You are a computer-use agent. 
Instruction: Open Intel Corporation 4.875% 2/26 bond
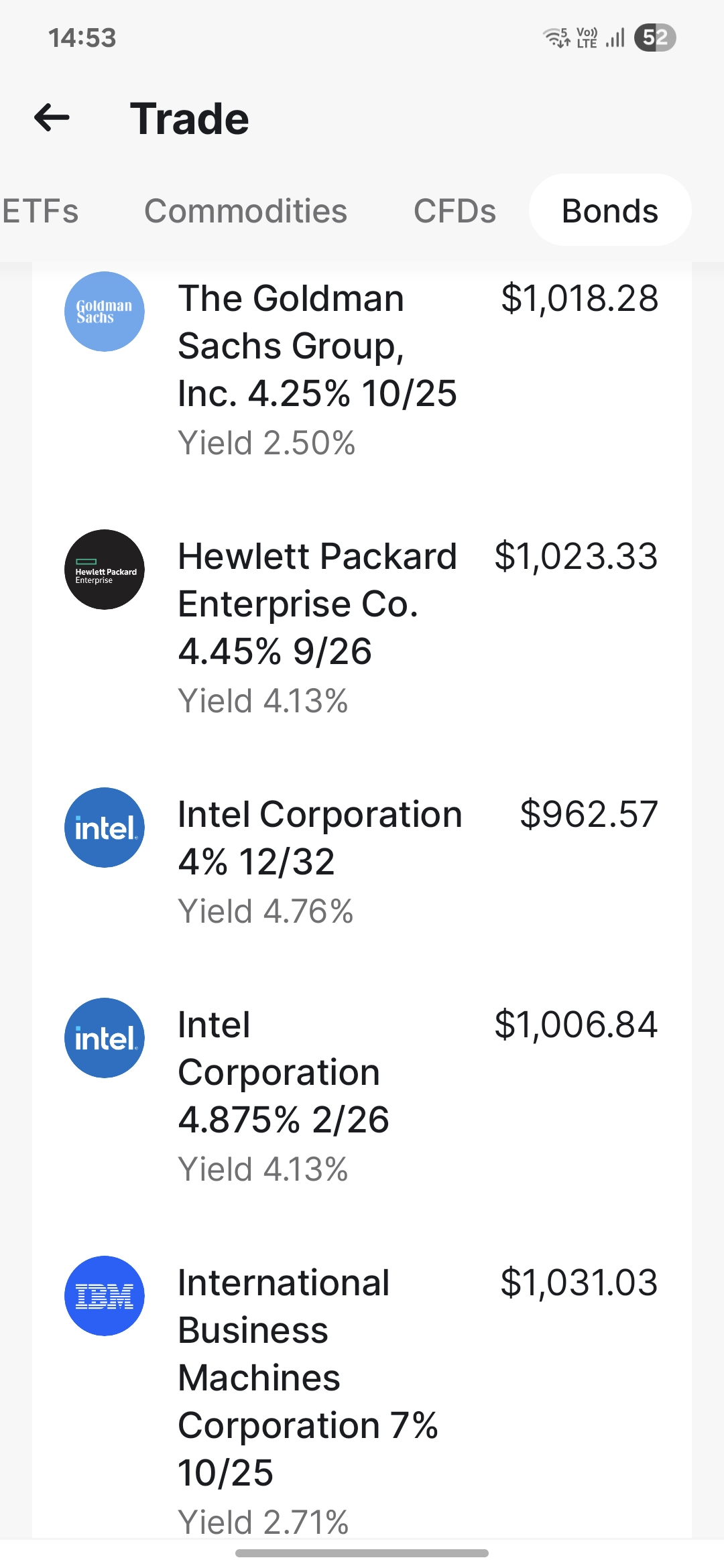pyautogui.click(x=362, y=1096)
